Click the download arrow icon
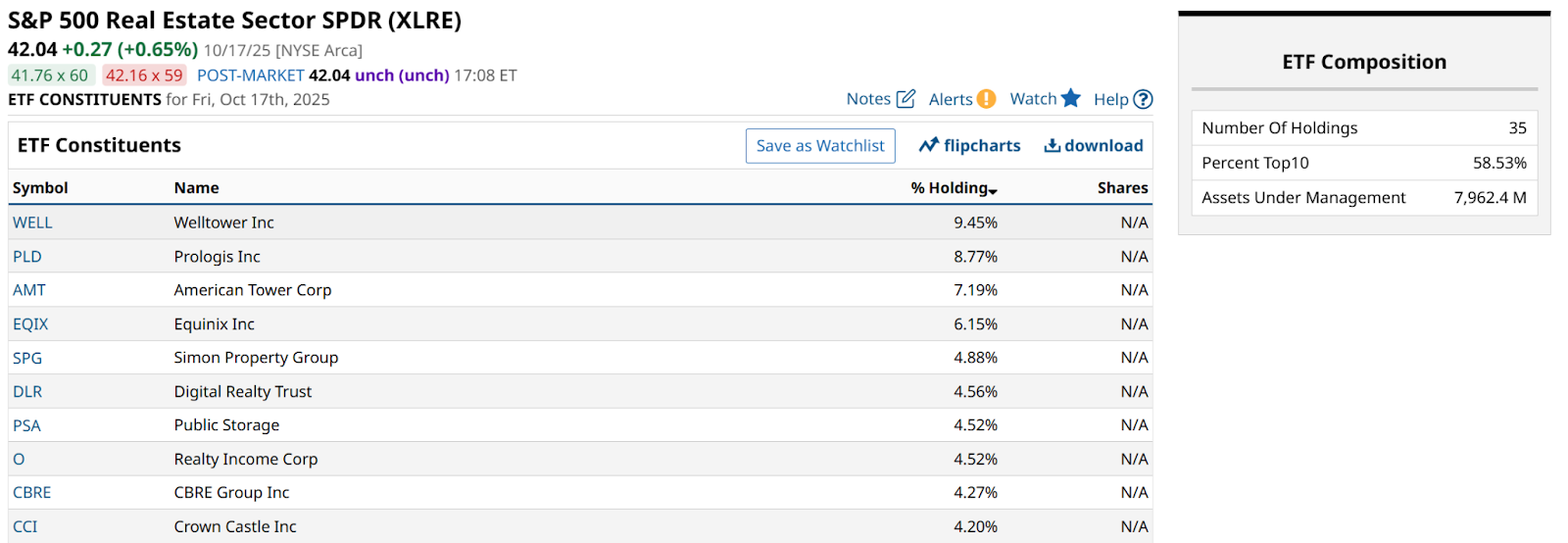The height and width of the screenshot is (543, 1568). pyautogui.click(x=1052, y=146)
